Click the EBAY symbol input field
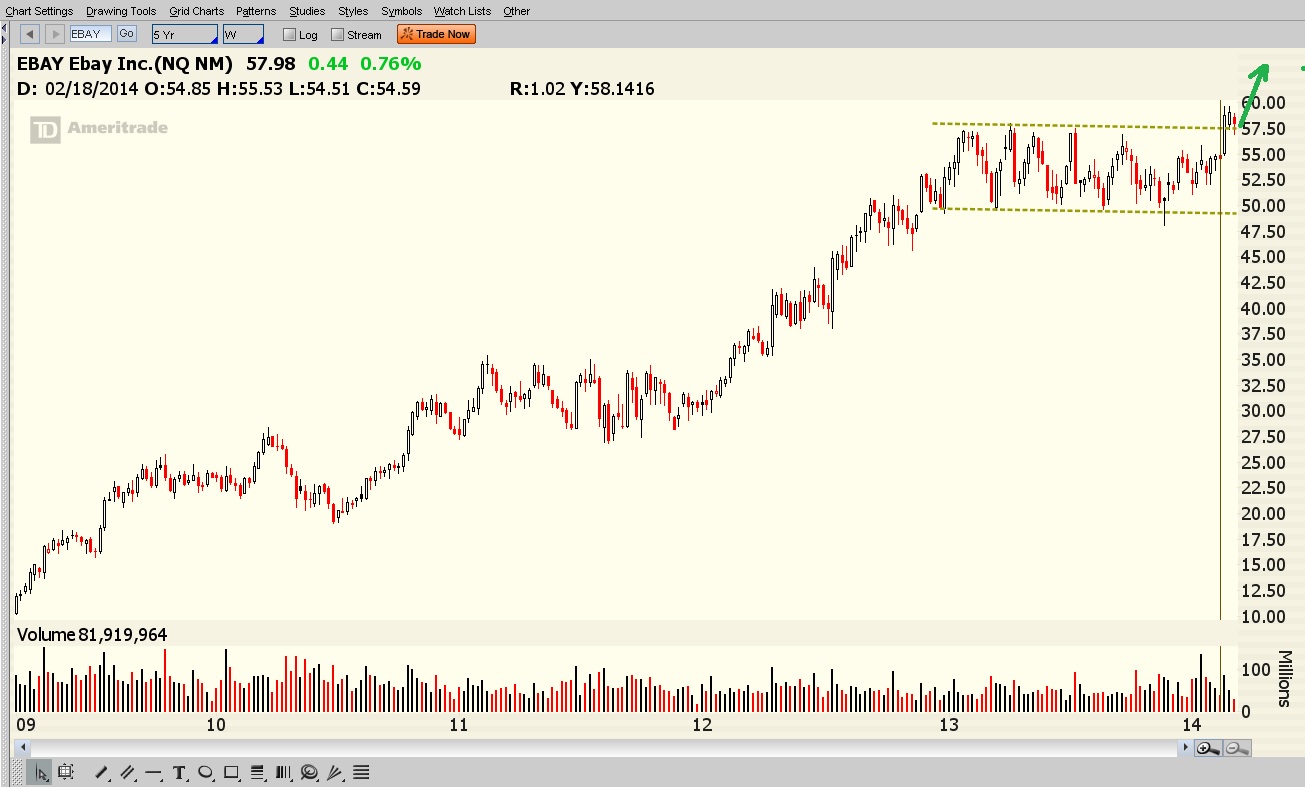 pyautogui.click(x=90, y=34)
